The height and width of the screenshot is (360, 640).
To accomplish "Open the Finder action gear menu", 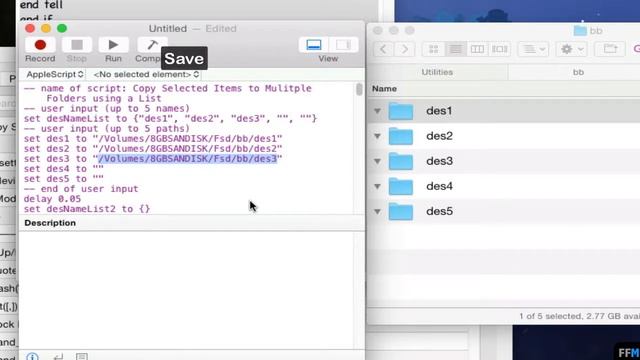I will (571, 49).
